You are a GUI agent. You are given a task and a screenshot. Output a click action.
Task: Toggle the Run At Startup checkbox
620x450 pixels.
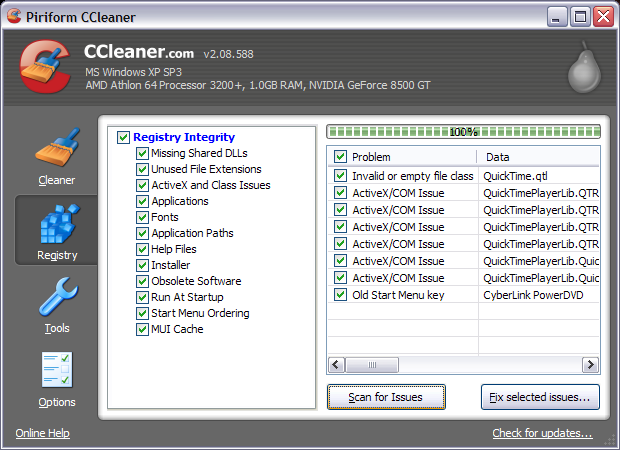tap(142, 297)
